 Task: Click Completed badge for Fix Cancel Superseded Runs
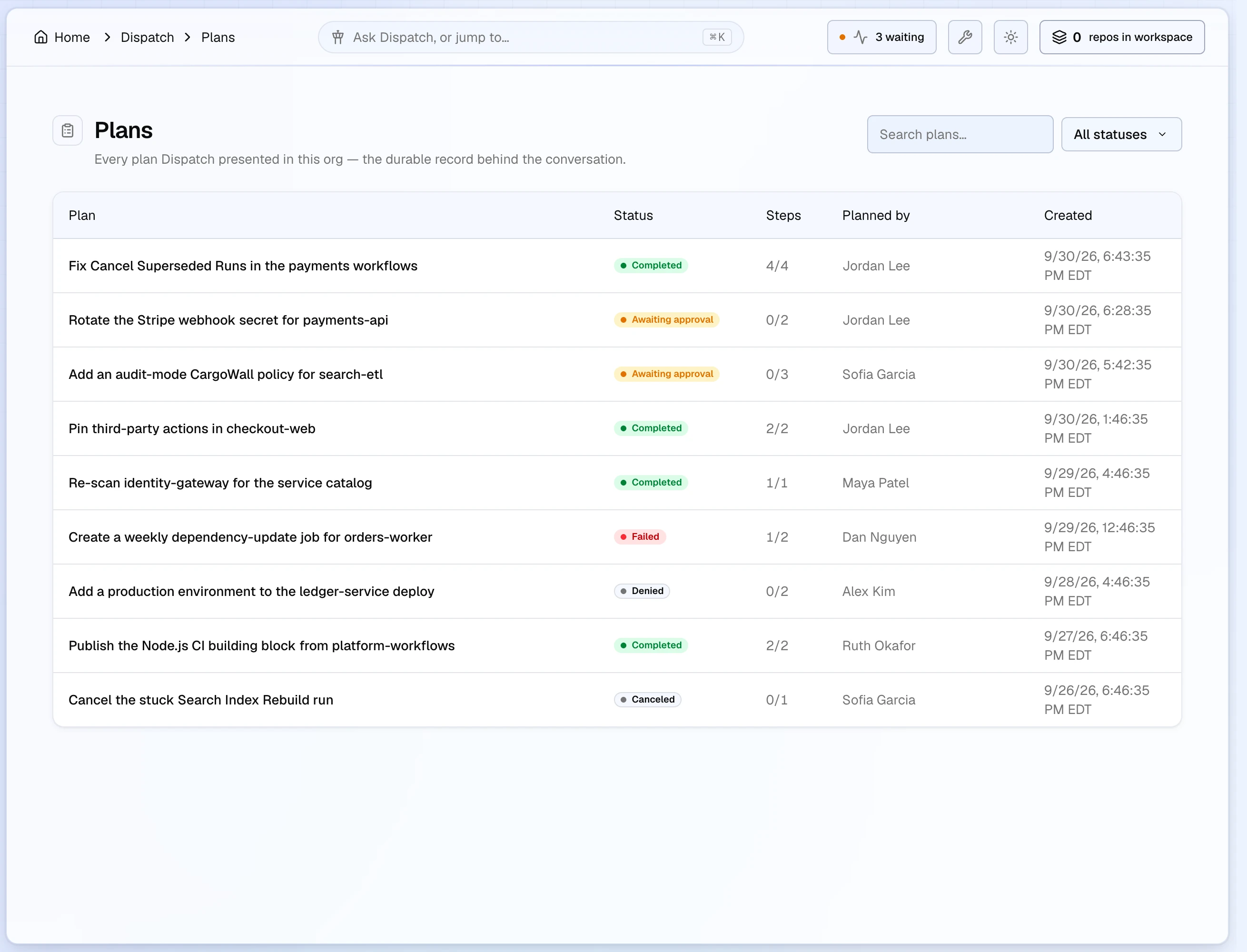click(x=651, y=265)
